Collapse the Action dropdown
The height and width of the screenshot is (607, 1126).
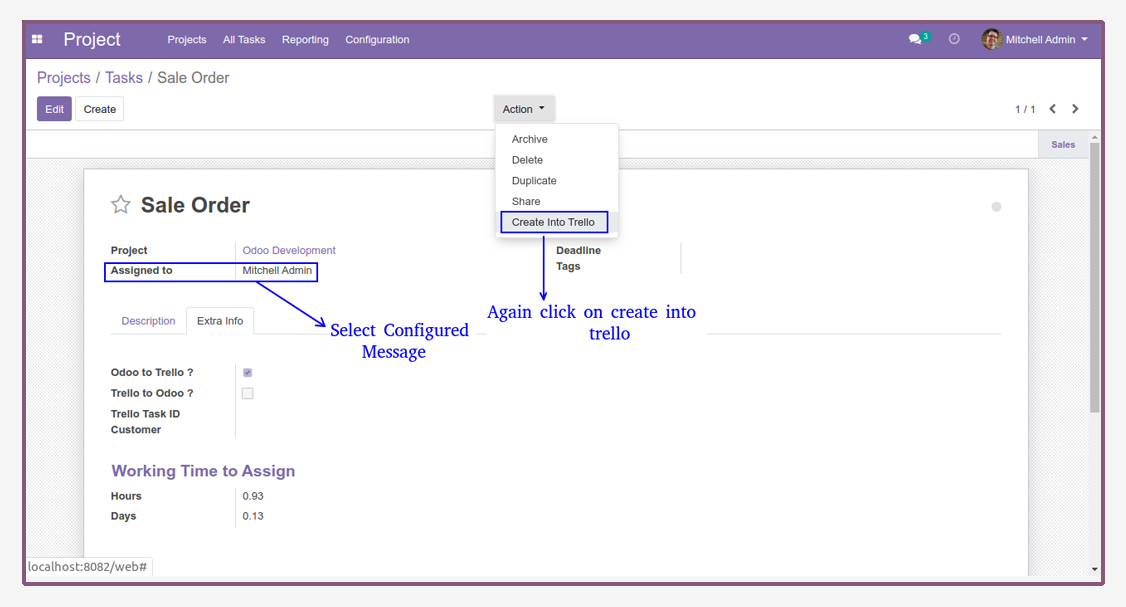[524, 109]
